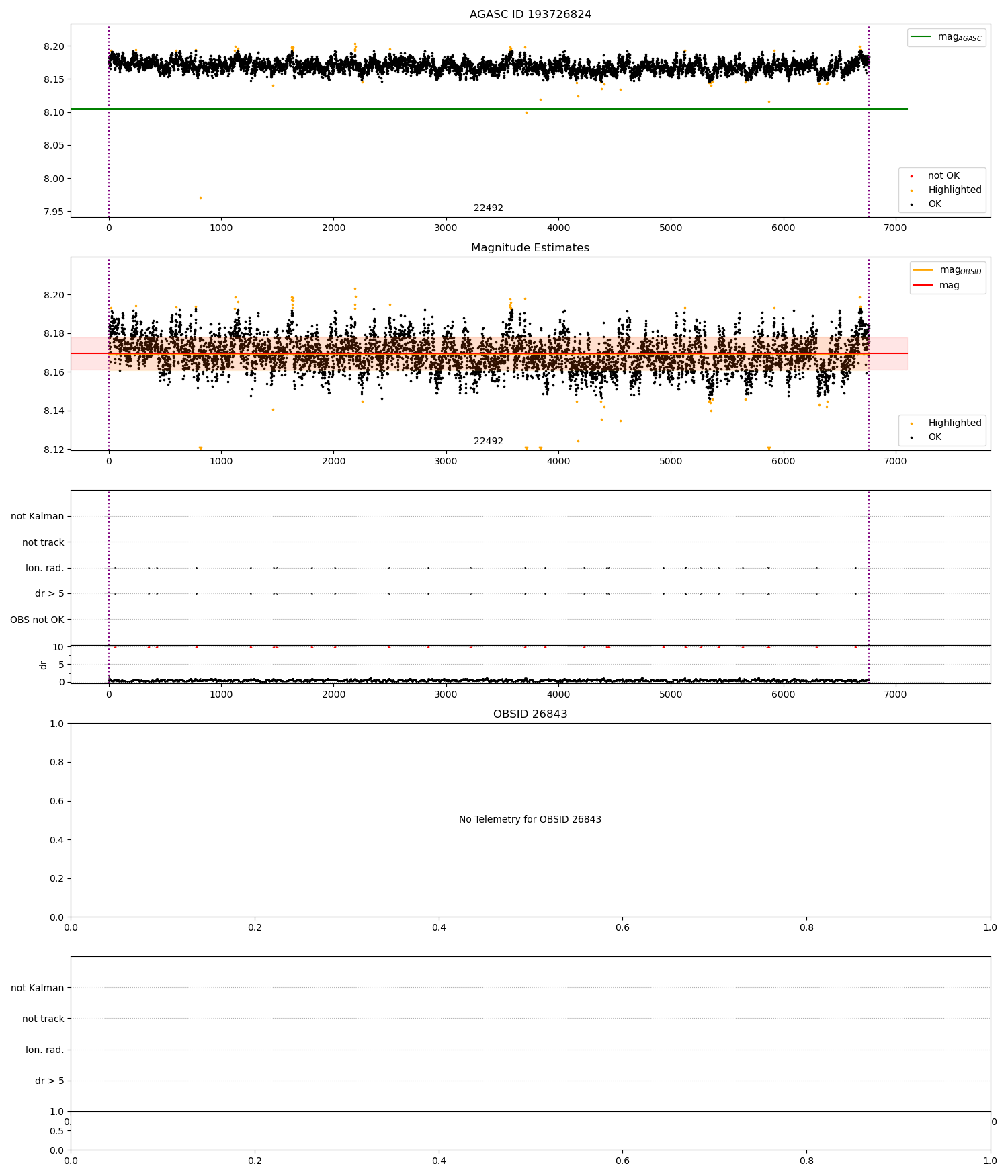Click the 'Magnitude Estimates' plot title

(530, 247)
